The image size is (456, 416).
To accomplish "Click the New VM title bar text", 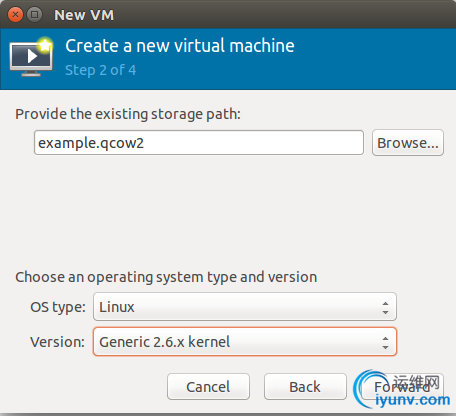I will click(84, 15).
